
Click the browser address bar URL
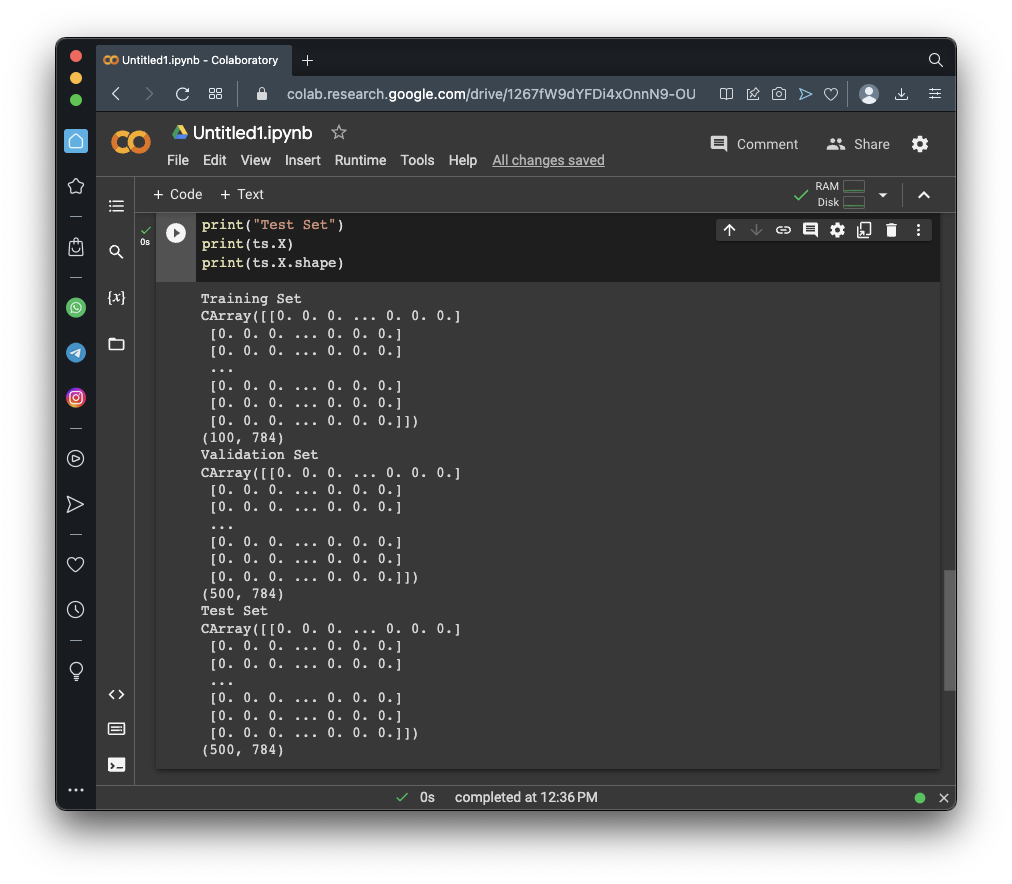click(x=490, y=94)
